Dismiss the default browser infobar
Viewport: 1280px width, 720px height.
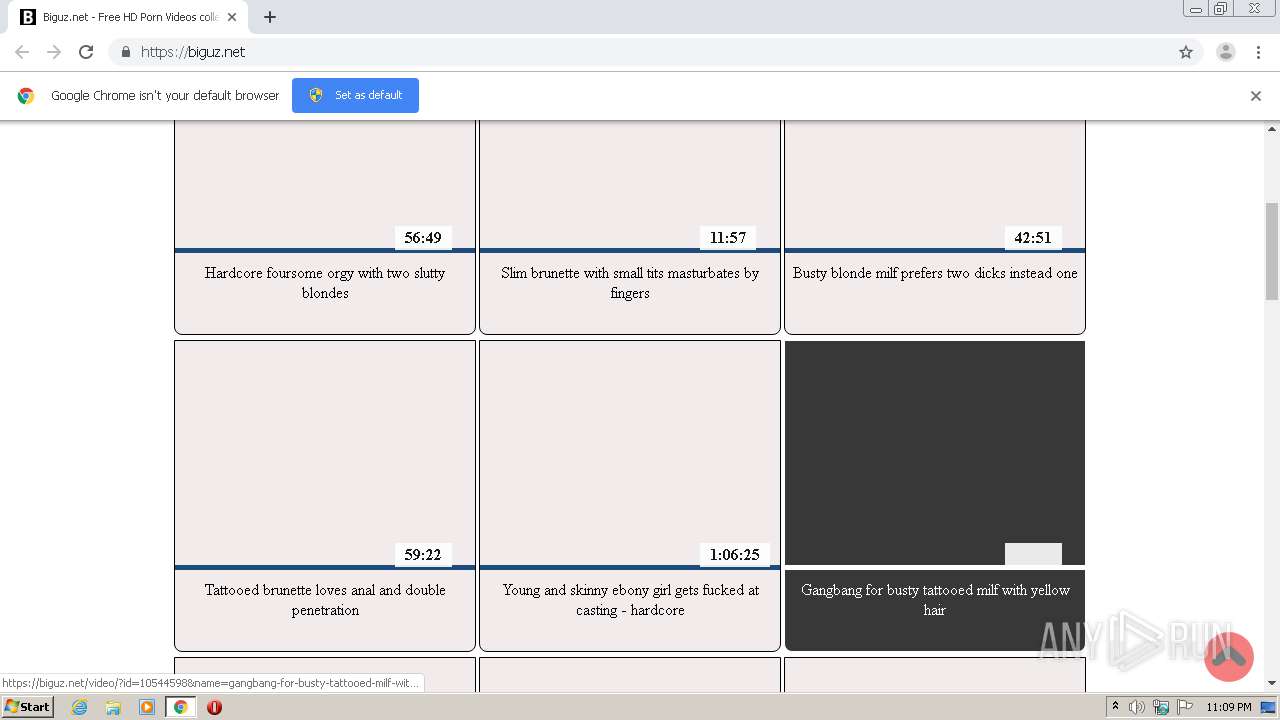pyautogui.click(x=1256, y=96)
